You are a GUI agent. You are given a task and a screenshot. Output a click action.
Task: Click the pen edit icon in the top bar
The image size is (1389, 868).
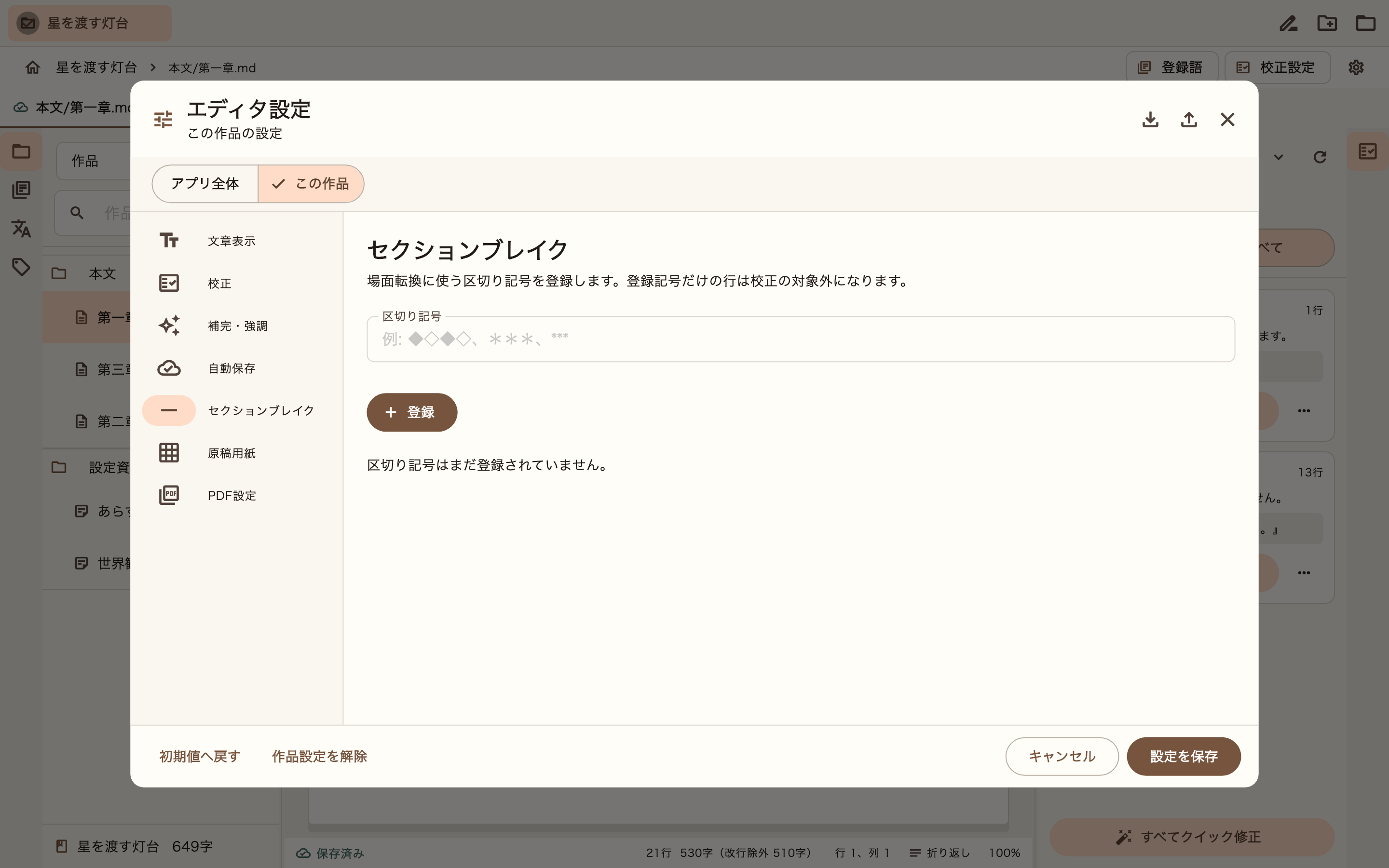click(x=1289, y=23)
